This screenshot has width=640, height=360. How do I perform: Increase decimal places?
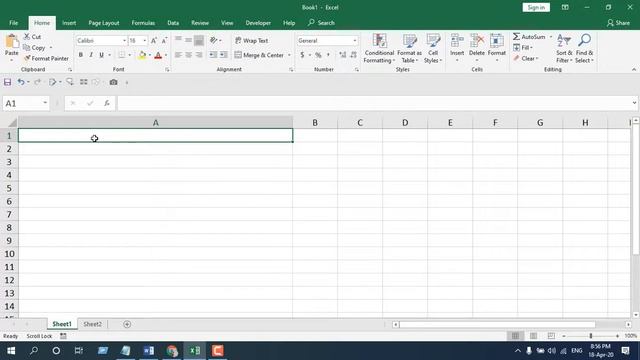coord(342,55)
